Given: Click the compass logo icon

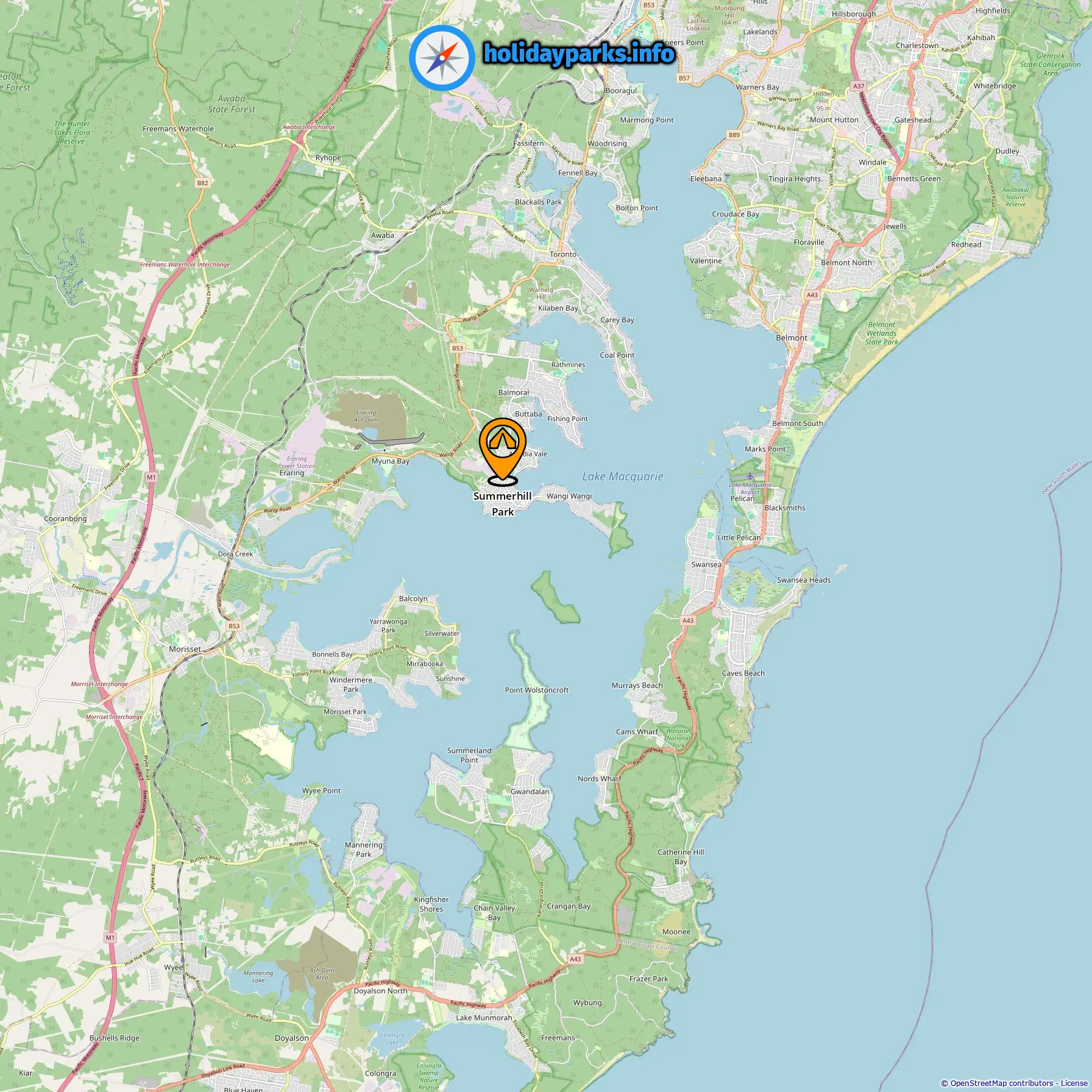Looking at the screenshot, I should click(442, 58).
